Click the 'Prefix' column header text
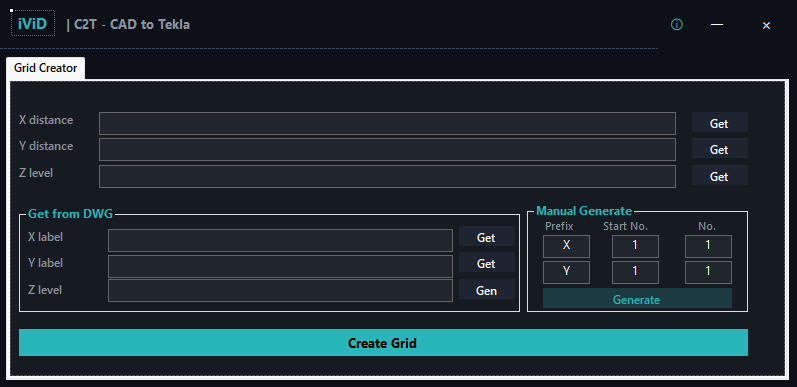Screen dimensions: 797x387 [x=559, y=226]
